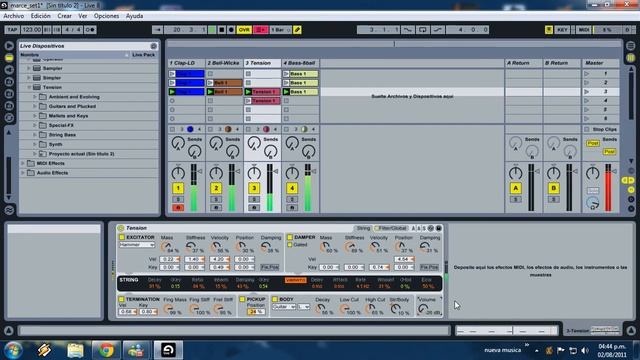Open the Archivo menu

13,16
